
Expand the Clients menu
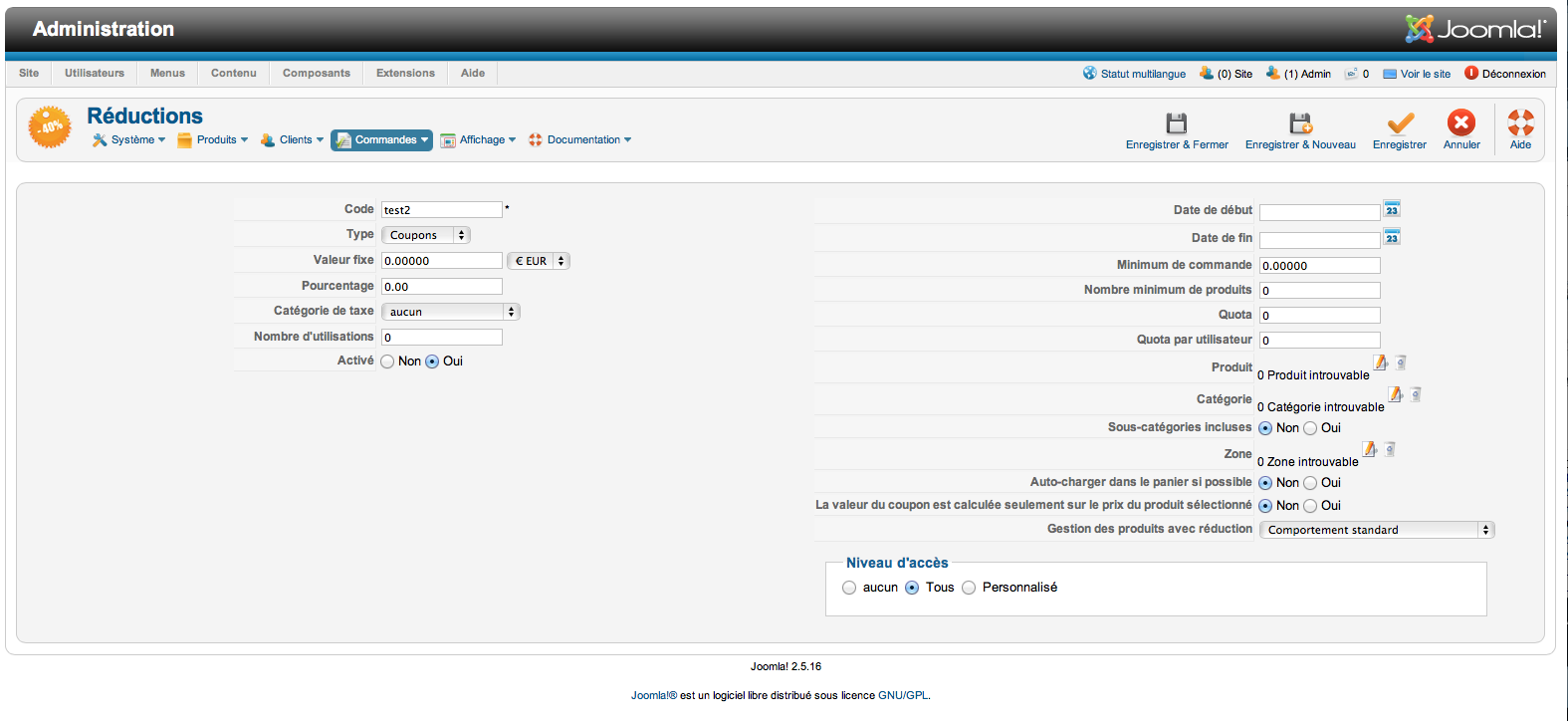(x=293, y=140)
